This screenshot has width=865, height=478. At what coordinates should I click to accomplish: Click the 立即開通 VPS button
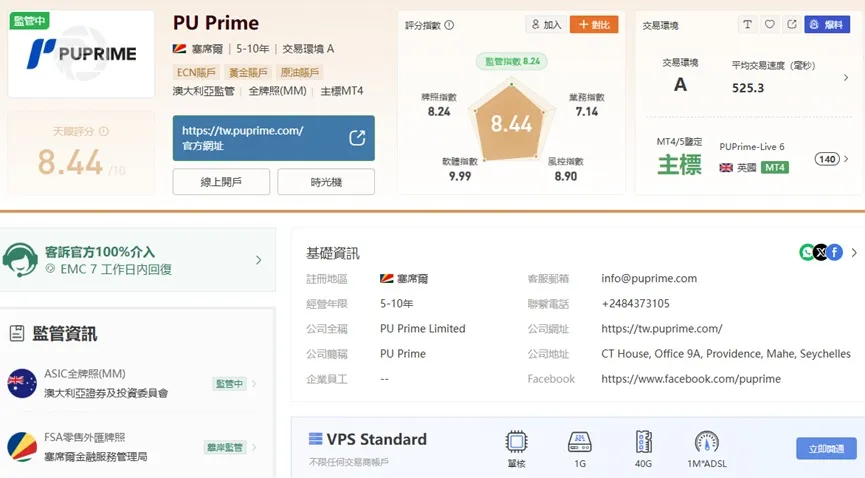coord(826,449)
